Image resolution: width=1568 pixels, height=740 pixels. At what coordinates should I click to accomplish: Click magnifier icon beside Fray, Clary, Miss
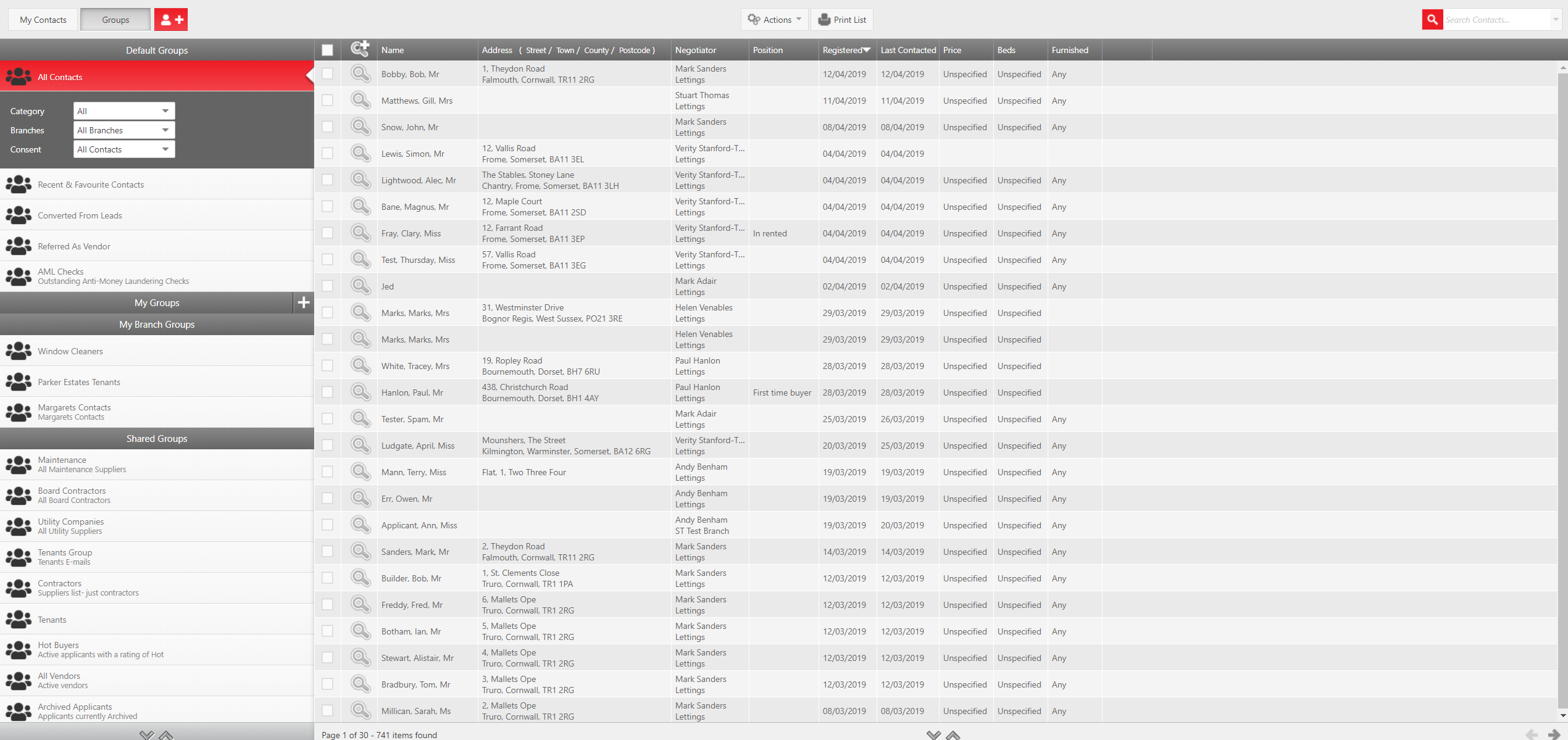pos(361,233)
